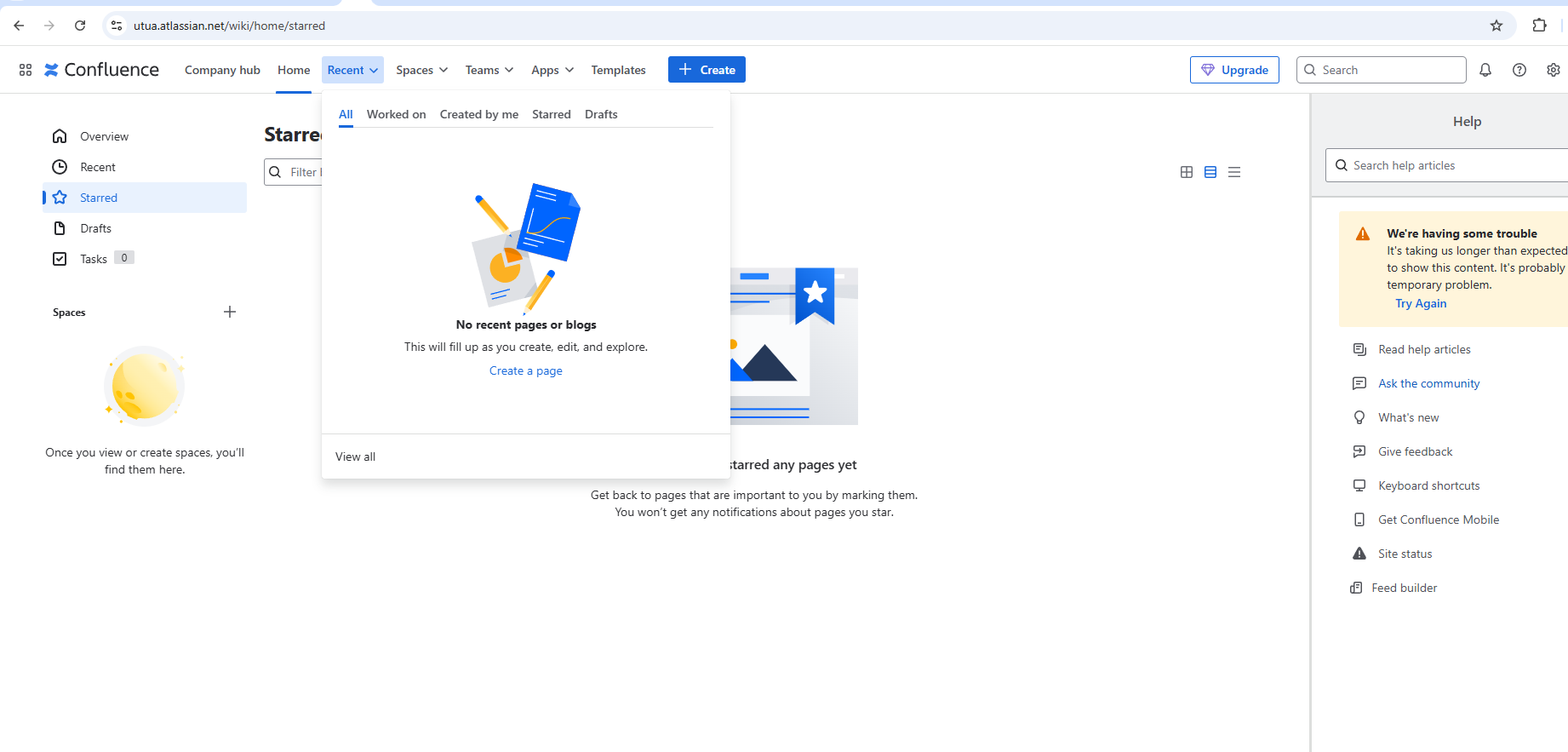The height and width of the screenshot is (752, 1568).
Task: Go to Home in navigation
Action: click(x=294, y=70)
